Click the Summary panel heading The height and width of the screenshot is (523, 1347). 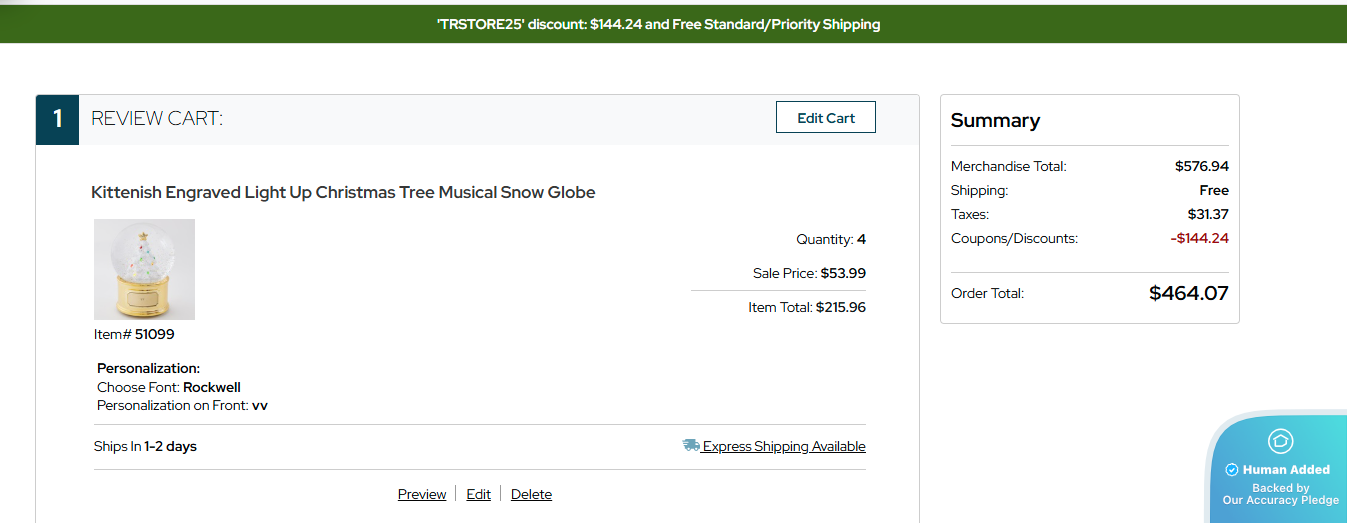(995, 120)
